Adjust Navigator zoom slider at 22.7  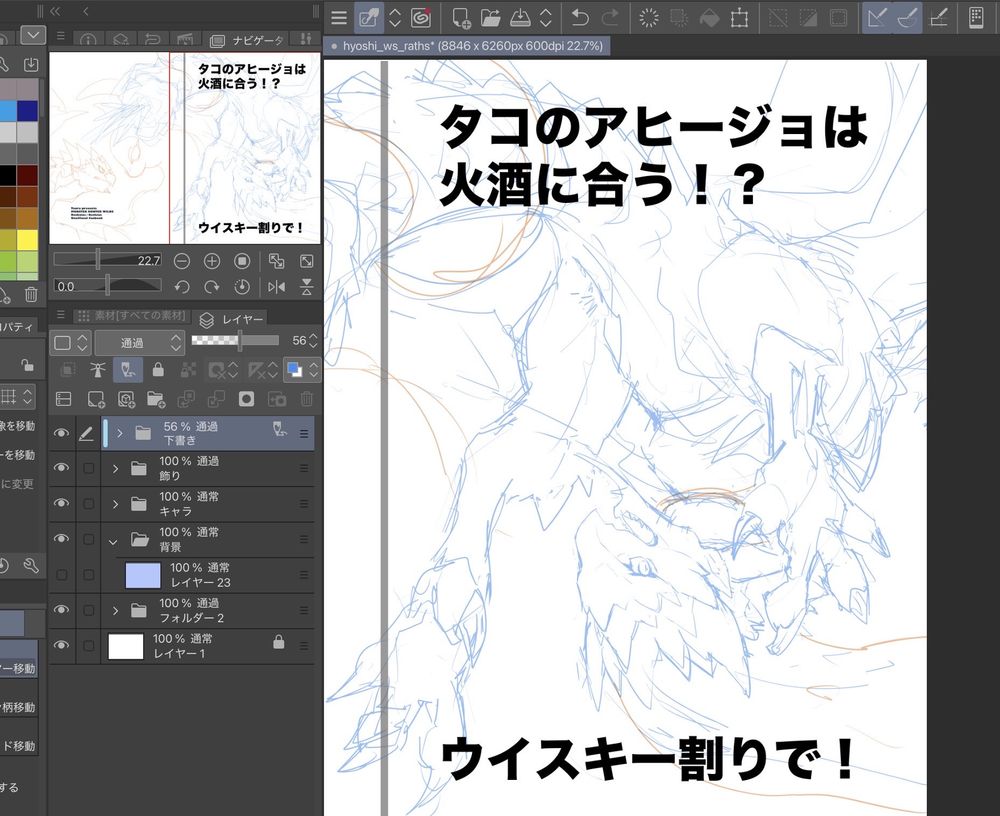click(x=107, y=260)
